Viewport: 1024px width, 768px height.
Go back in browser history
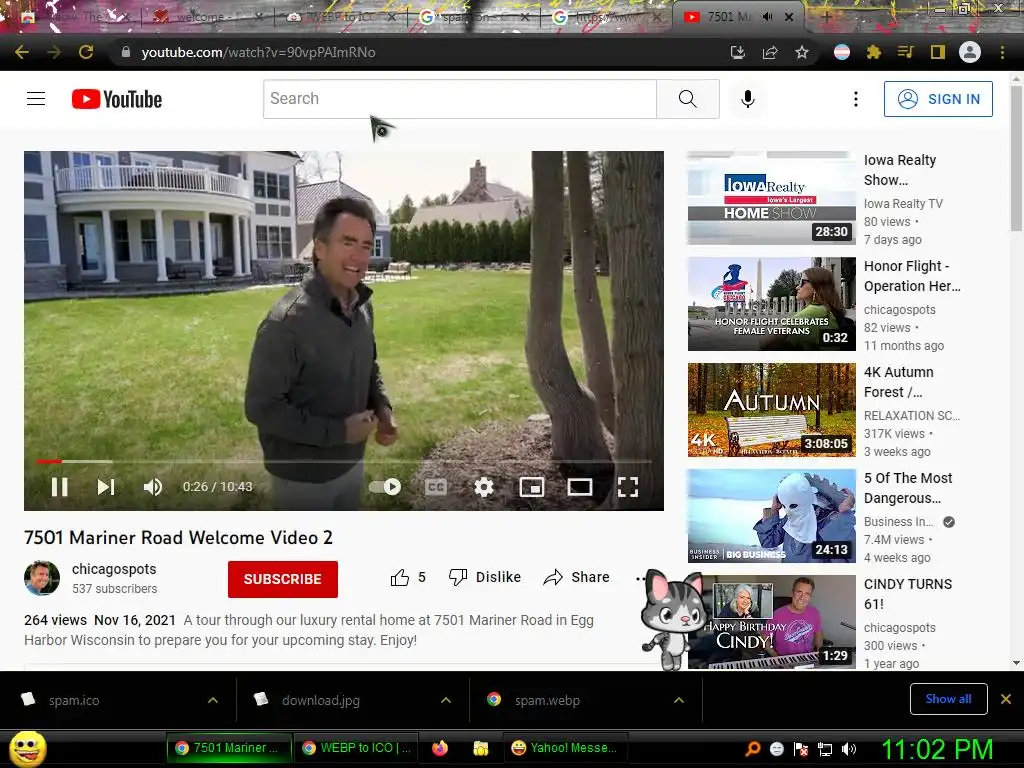[x=22, y=52]
